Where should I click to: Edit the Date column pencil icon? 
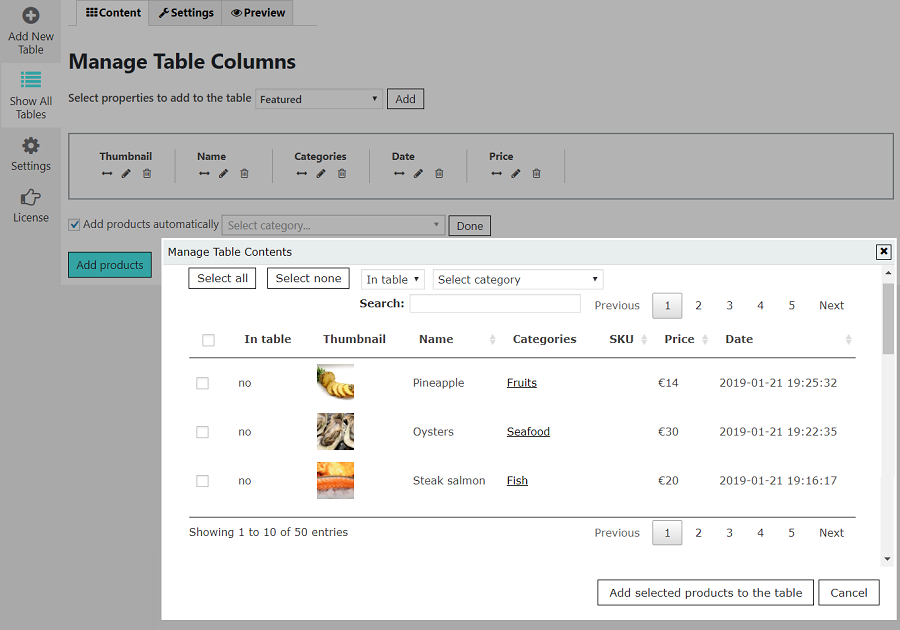pos(418,174)
